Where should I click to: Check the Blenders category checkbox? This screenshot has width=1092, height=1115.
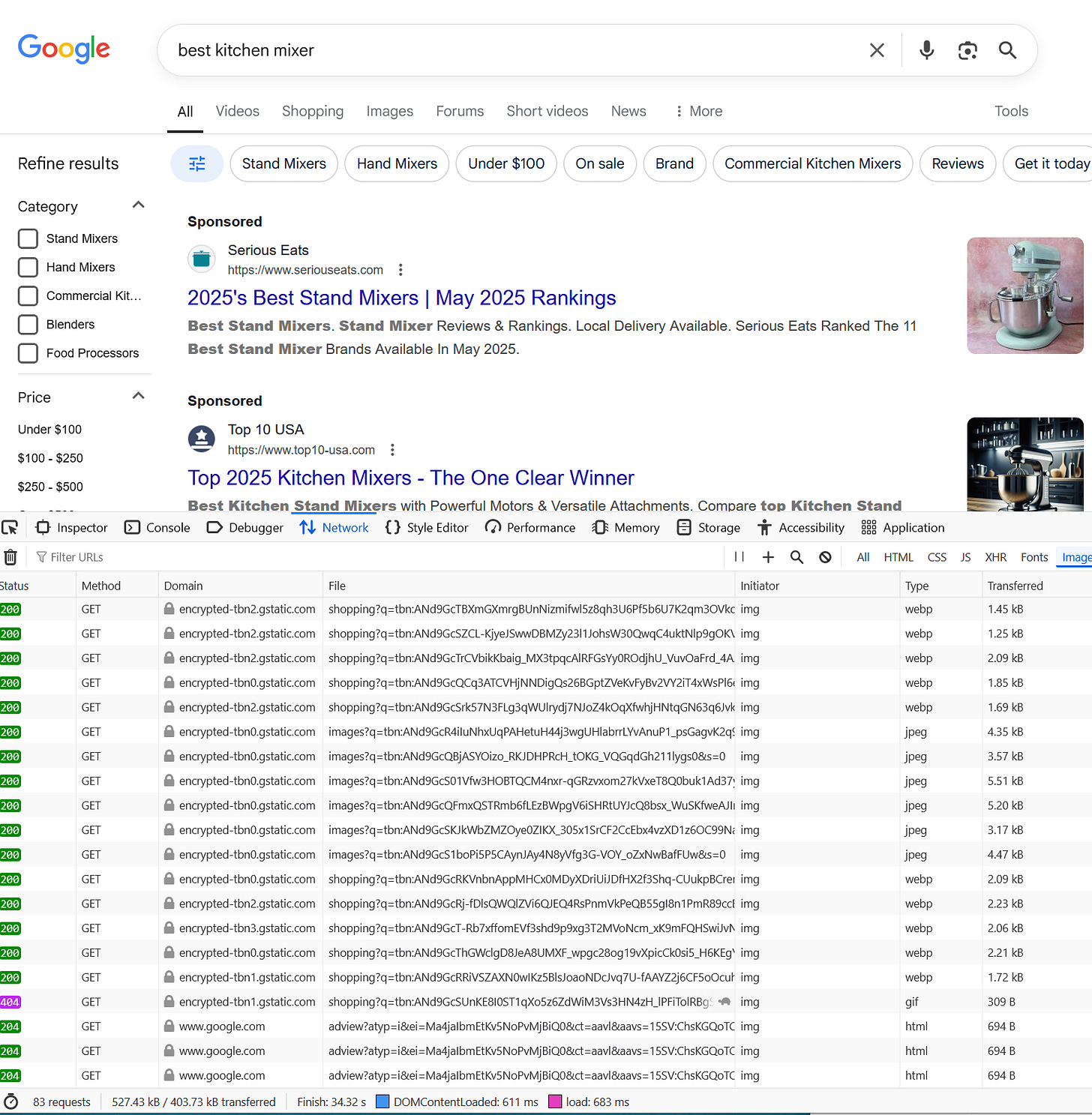point(28,324)
